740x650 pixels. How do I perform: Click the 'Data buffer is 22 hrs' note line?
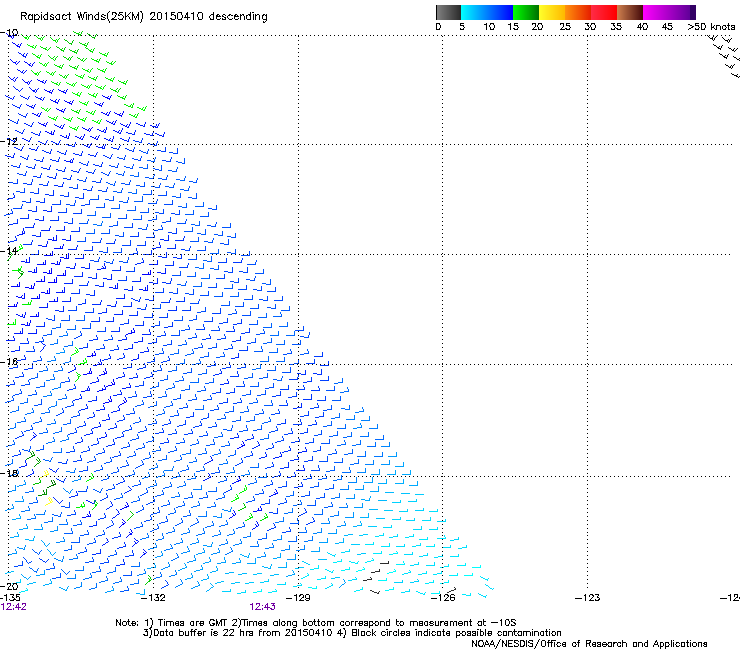[x=352, y=633]
